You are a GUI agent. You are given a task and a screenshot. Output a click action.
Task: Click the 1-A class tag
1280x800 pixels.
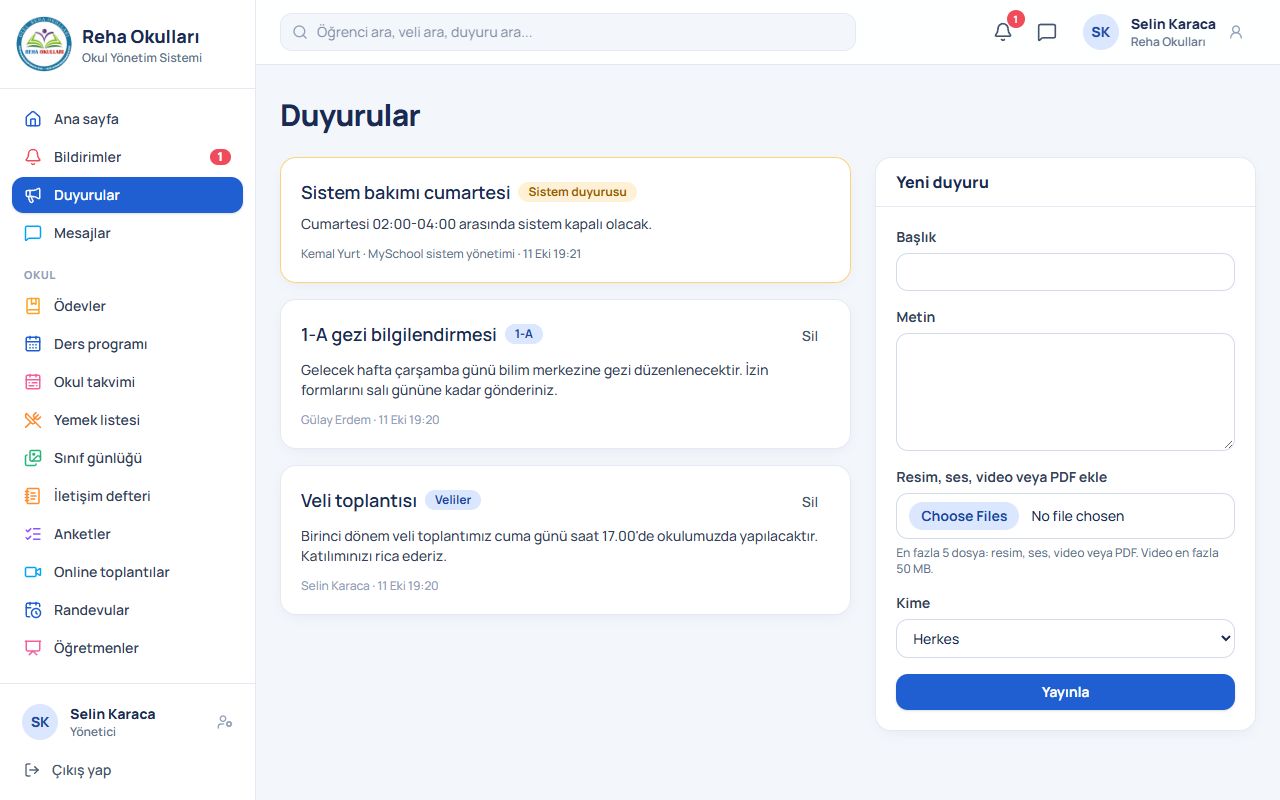[x=524, y=334]
